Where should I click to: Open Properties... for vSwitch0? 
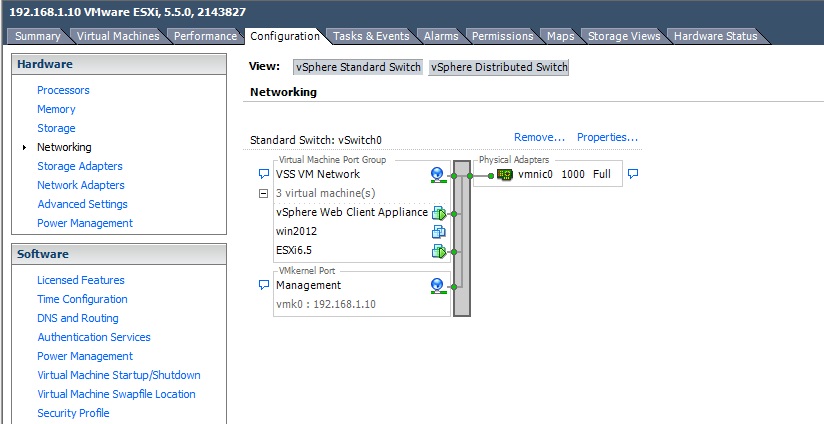click(x=607, y=138)
